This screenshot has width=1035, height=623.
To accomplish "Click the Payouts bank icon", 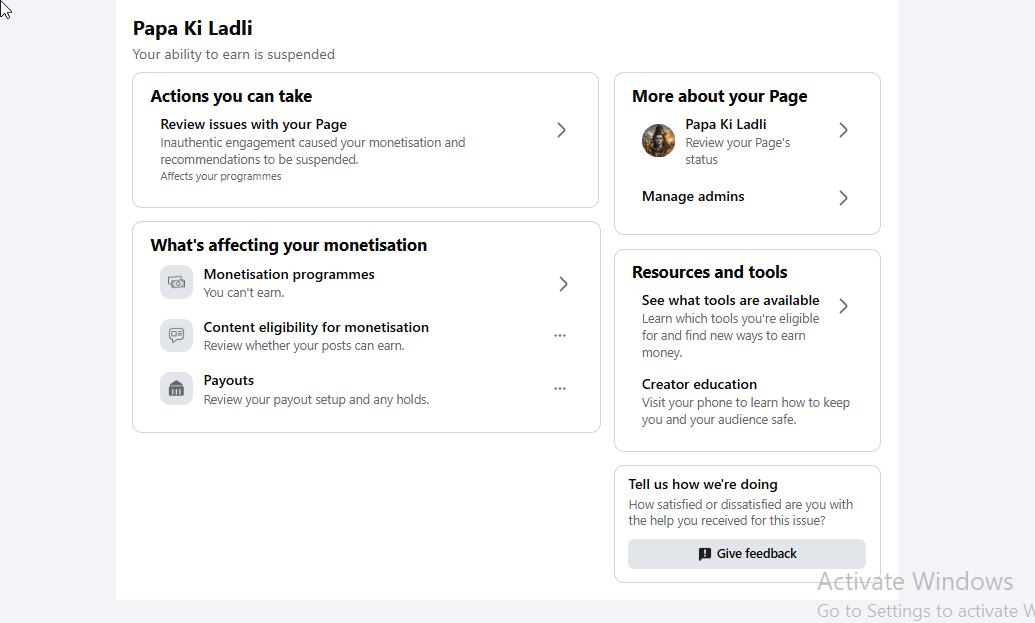I will pyautogui.click(x=176, y=388).
